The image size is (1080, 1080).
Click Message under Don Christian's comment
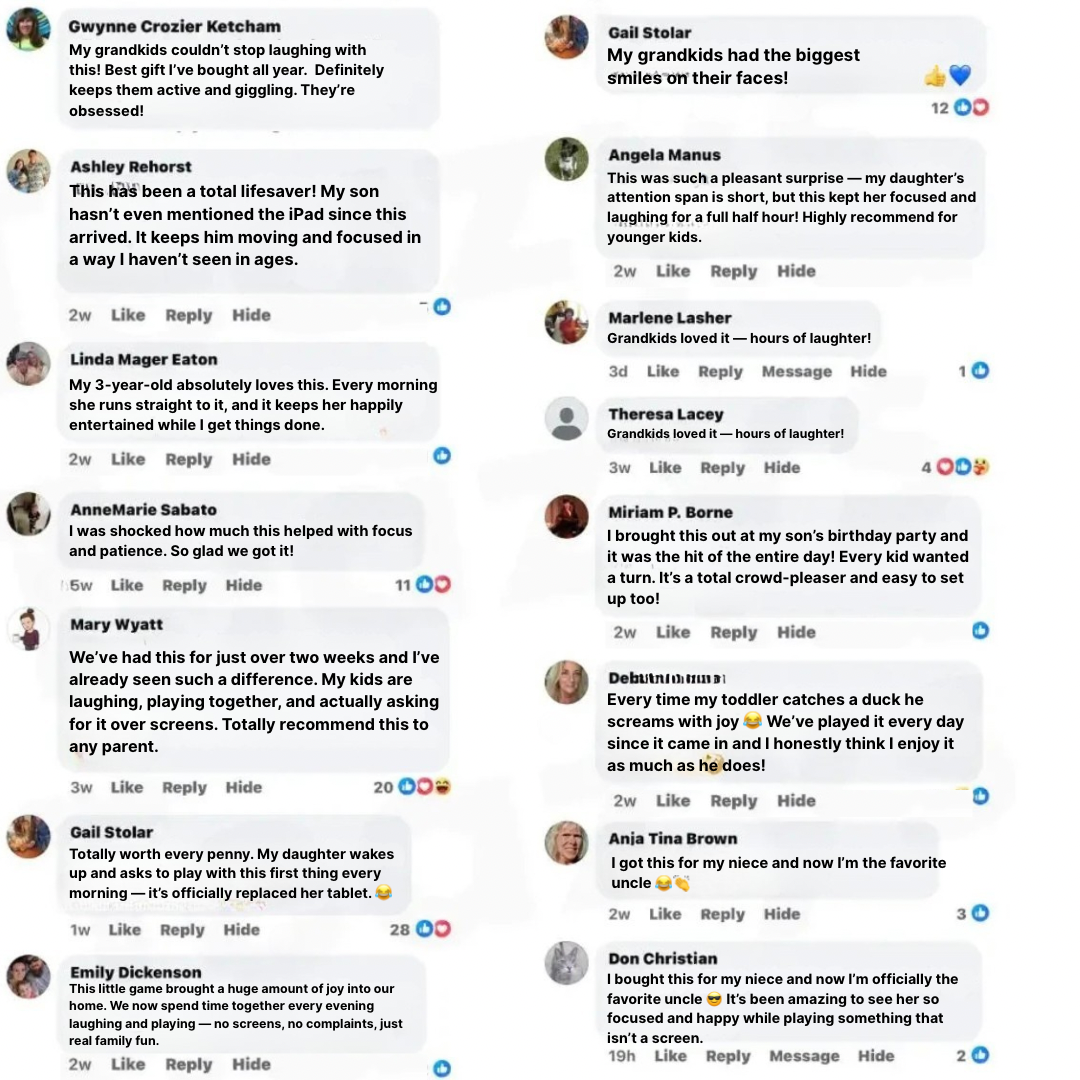click(x=804, y=1056)
